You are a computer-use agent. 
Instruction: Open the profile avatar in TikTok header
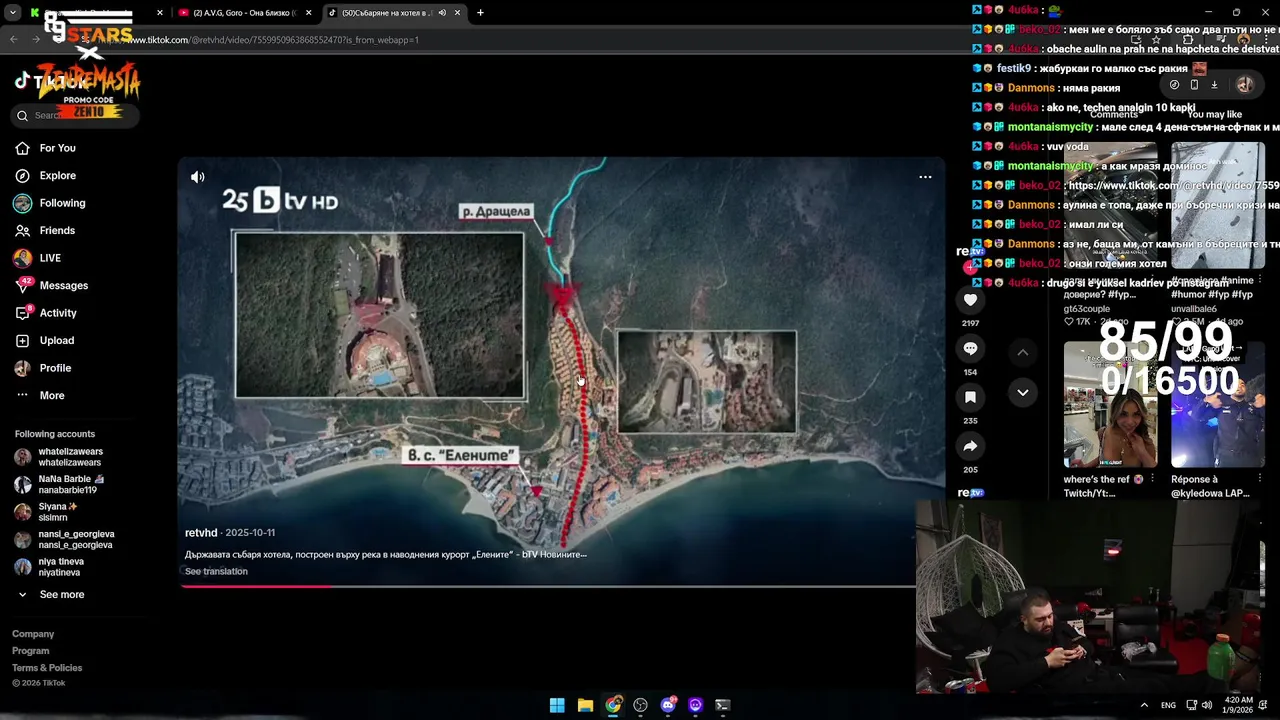click(1245, 85)
